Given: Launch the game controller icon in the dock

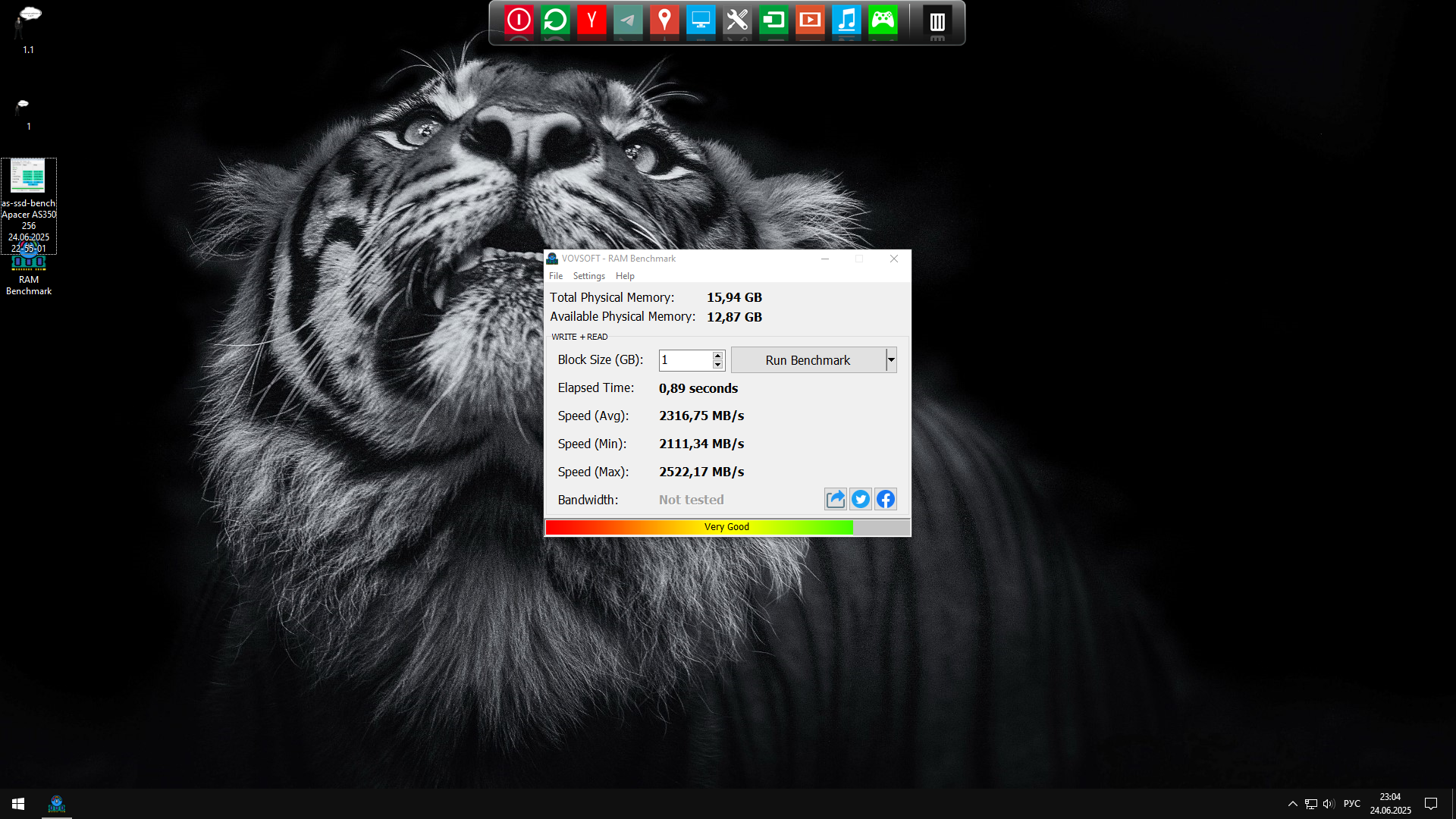Looking at the screenshot, I should tap(883, 20).
